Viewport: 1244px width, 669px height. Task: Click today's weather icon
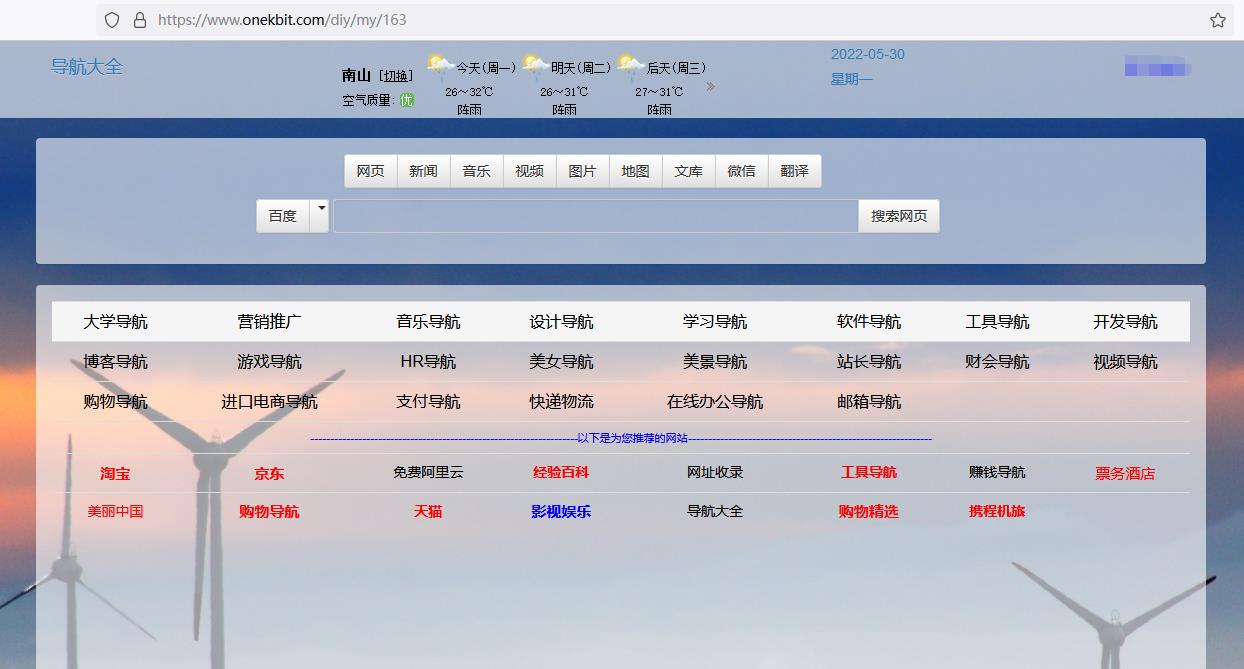(440, 68)
